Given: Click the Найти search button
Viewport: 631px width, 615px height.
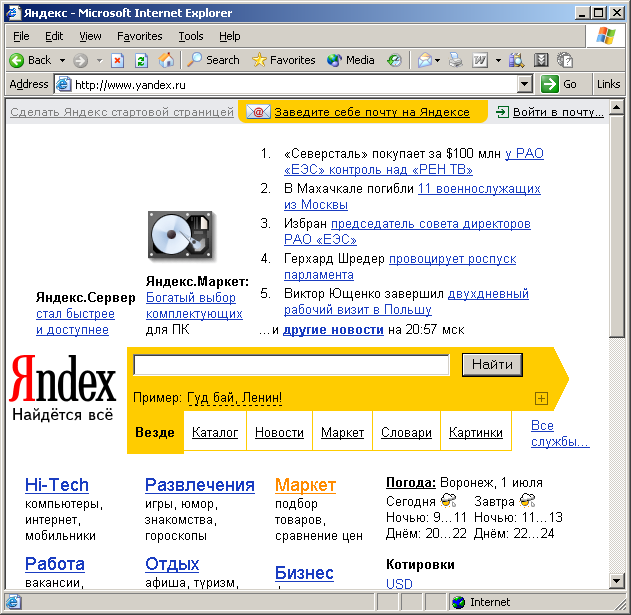Looking at the screenshot, I should tap(492, 365).
